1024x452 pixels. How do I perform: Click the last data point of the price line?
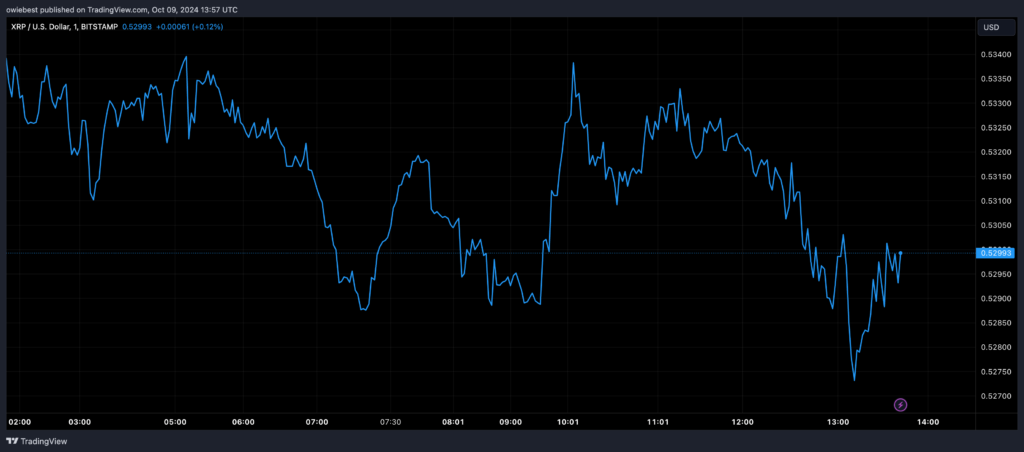coord(902,252)
